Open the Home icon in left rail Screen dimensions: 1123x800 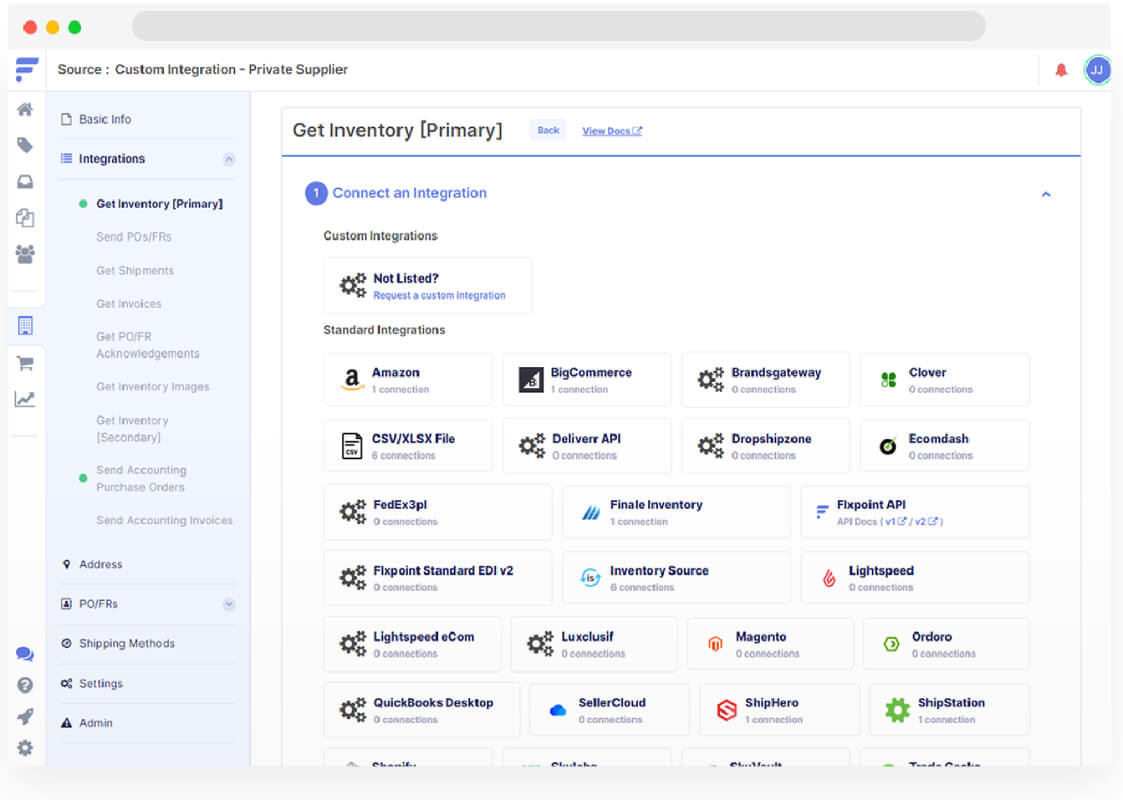25,109
